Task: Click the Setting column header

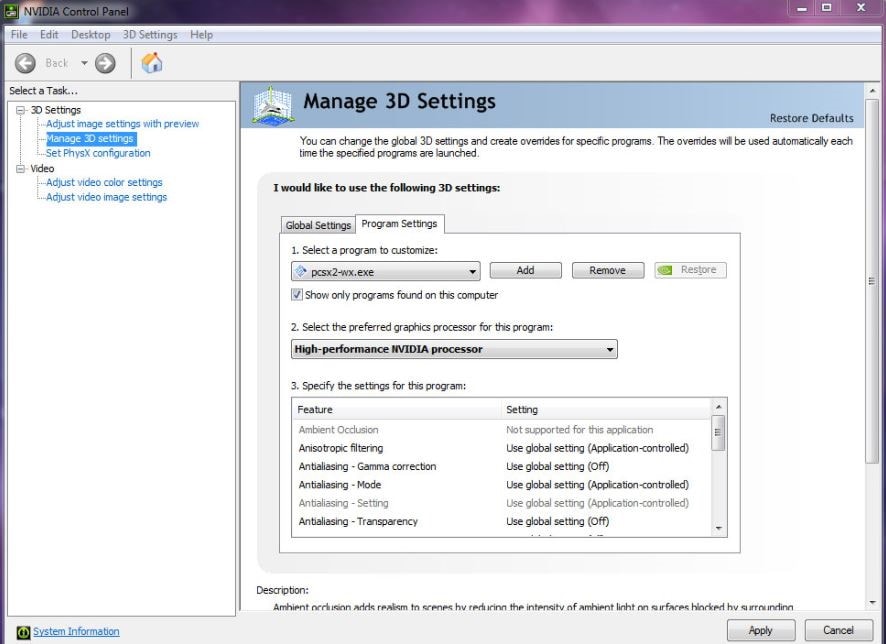Action: [606, 410]
